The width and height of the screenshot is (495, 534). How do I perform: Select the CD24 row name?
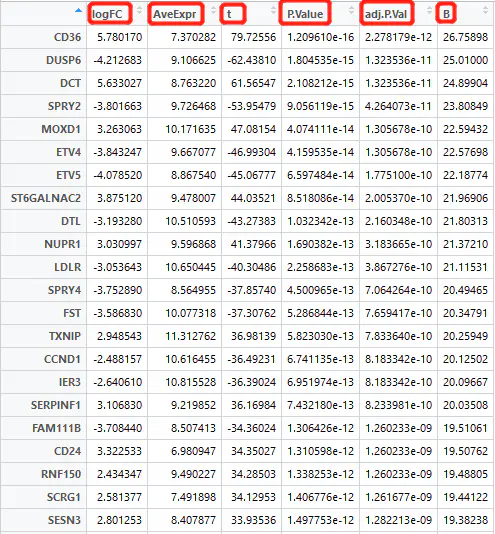[x=67, y=451]
